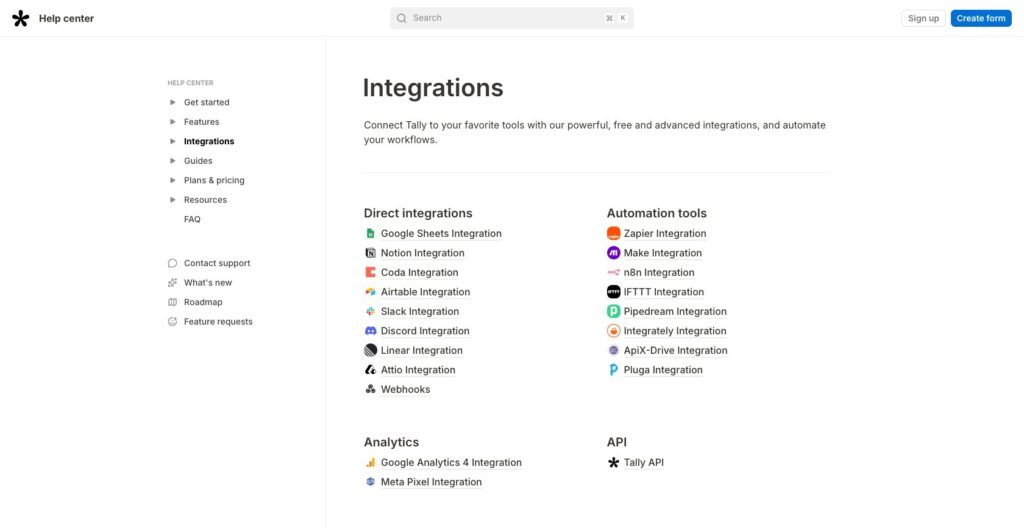This screenshot has height=528, width=1024.
Task: Click the Slack icon
Action: tap(370, 312)
